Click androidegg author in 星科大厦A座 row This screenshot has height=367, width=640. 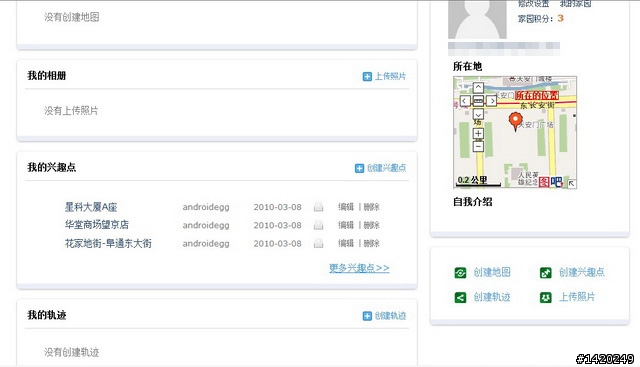[206, 207]
